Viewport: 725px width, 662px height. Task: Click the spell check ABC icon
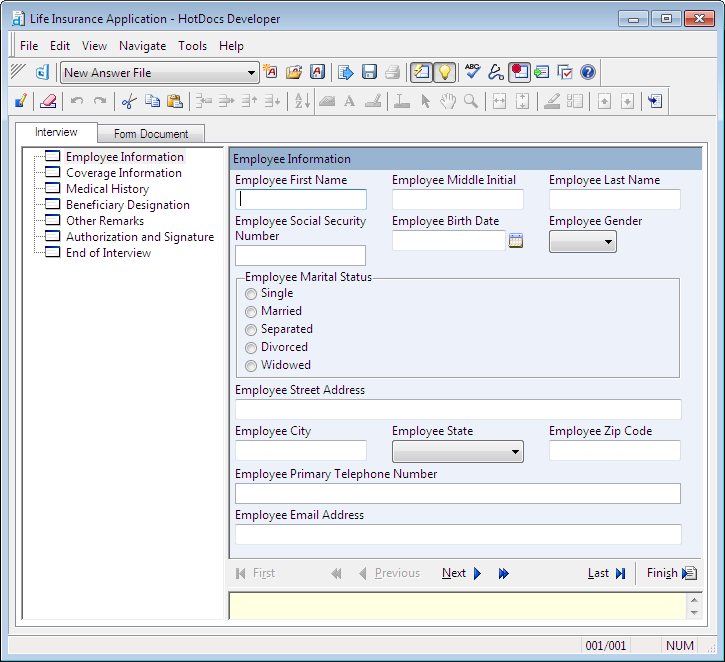473,72
